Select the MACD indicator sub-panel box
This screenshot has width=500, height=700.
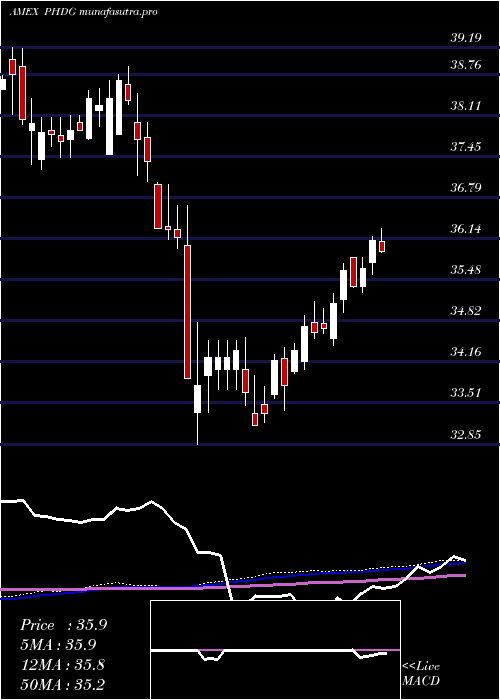click(275, 650)
